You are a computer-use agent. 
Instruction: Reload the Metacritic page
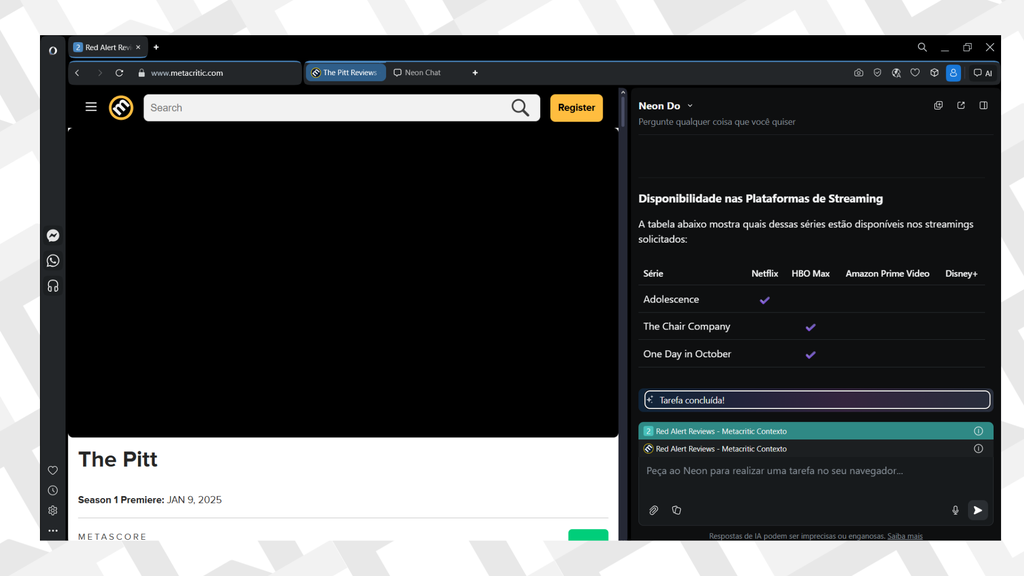(x=119, y=73)
